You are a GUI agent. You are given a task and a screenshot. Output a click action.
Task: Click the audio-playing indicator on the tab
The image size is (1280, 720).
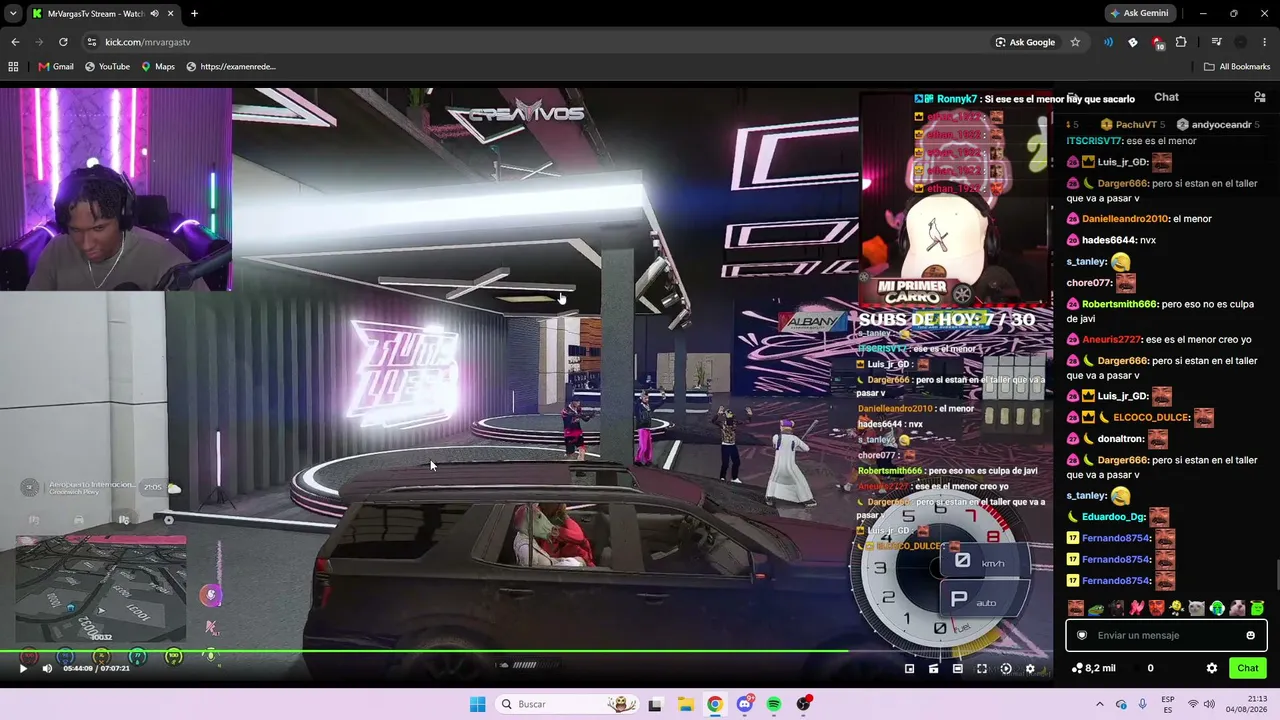(154, 13)
